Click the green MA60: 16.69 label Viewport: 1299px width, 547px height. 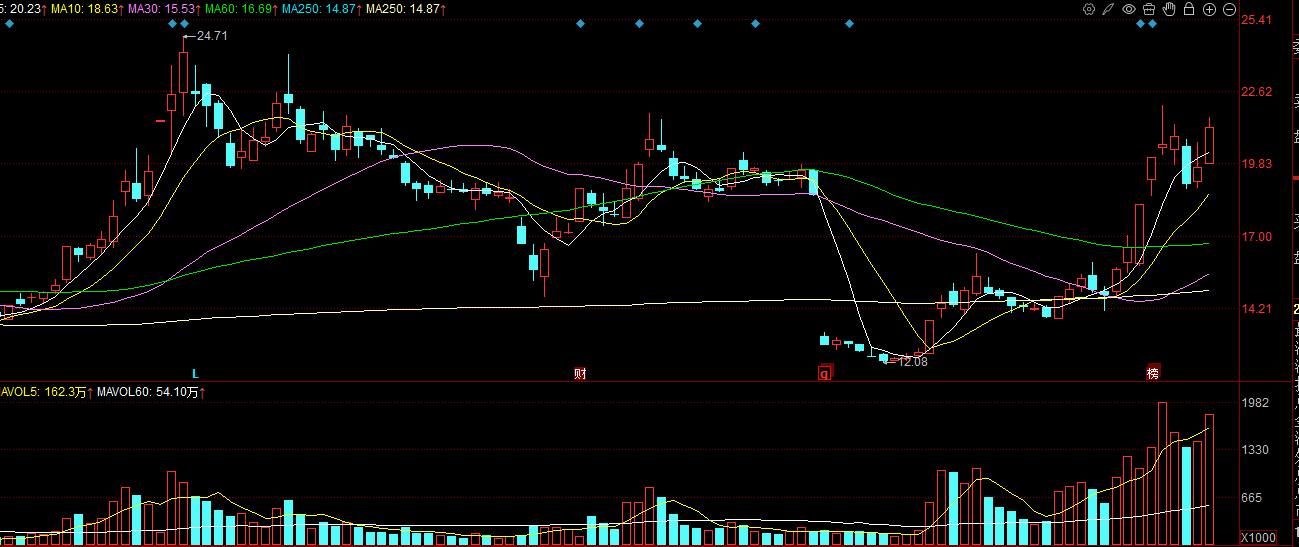[x=240, y=8]
